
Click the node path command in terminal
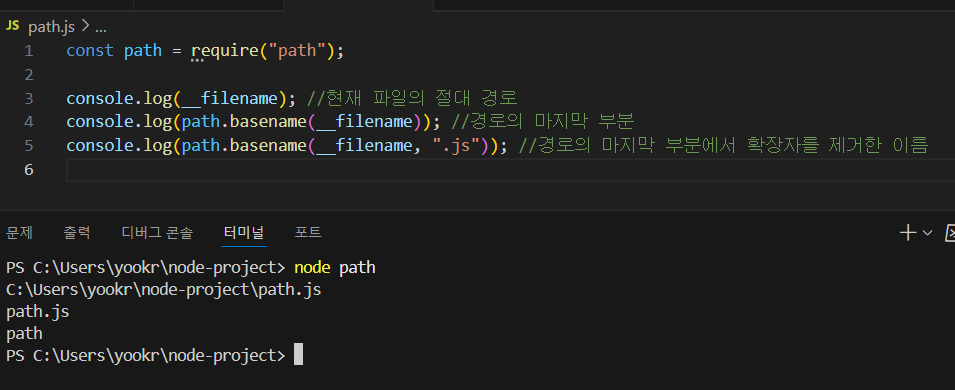point(334,268)
